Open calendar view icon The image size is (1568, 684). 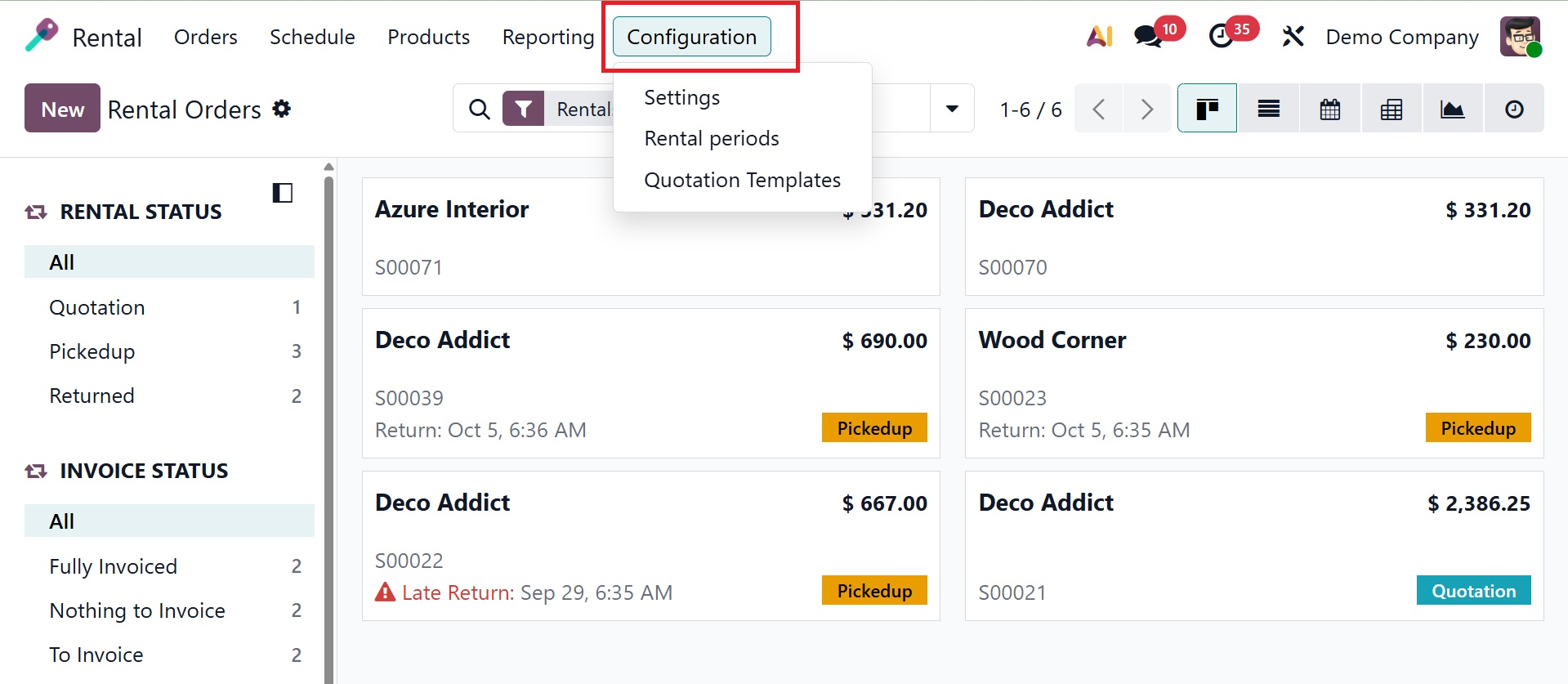pyautogui.click(x=1329, y=109)
